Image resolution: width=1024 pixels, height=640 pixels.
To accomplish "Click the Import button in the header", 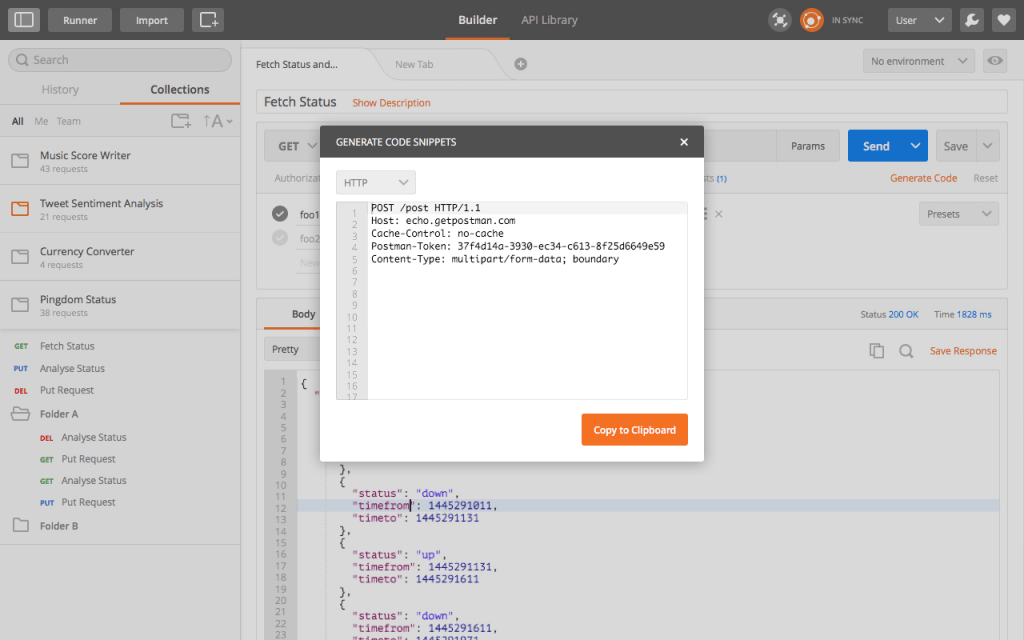I will [x=151, y=19].
